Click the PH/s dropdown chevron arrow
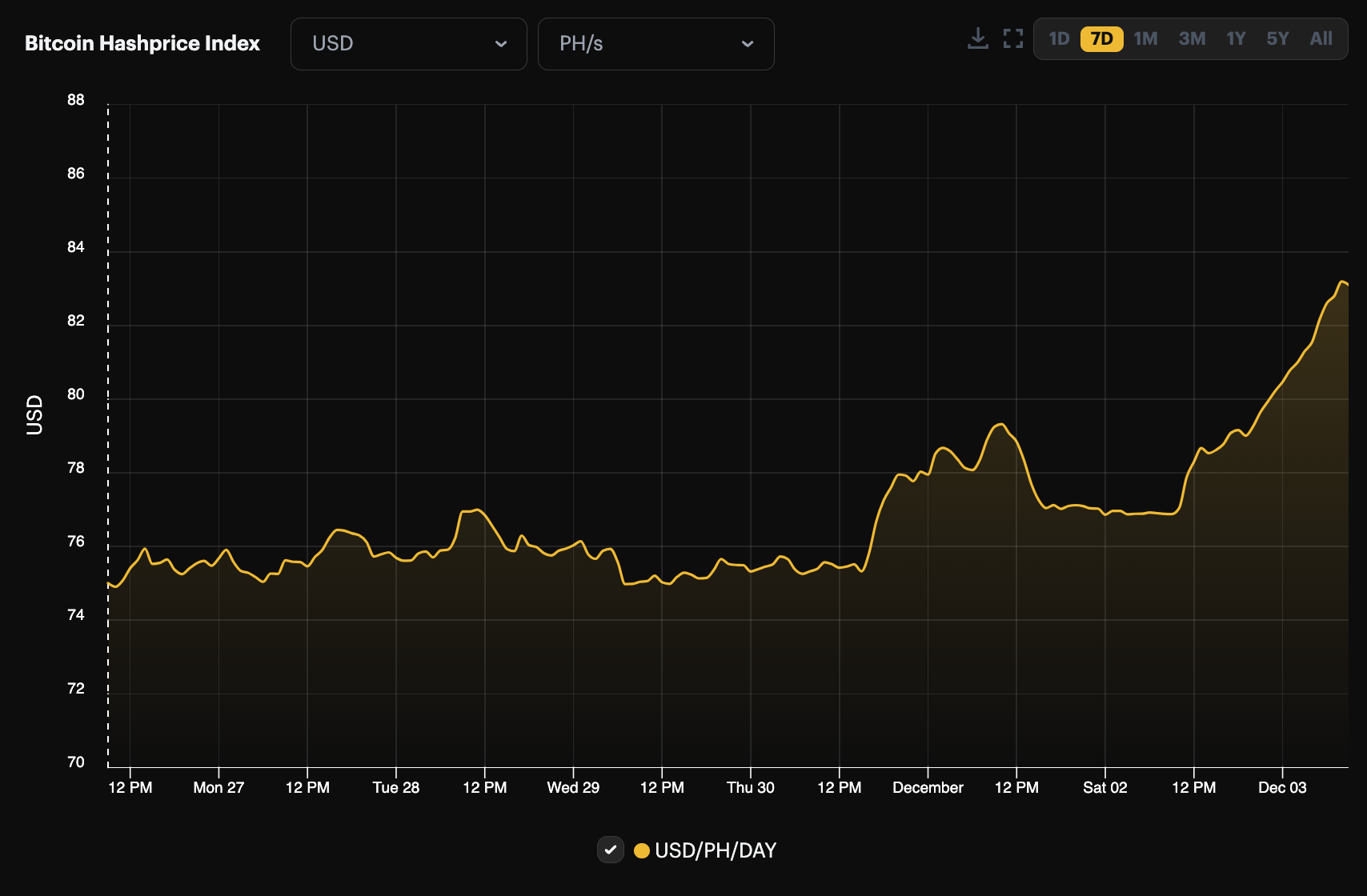 748,44
